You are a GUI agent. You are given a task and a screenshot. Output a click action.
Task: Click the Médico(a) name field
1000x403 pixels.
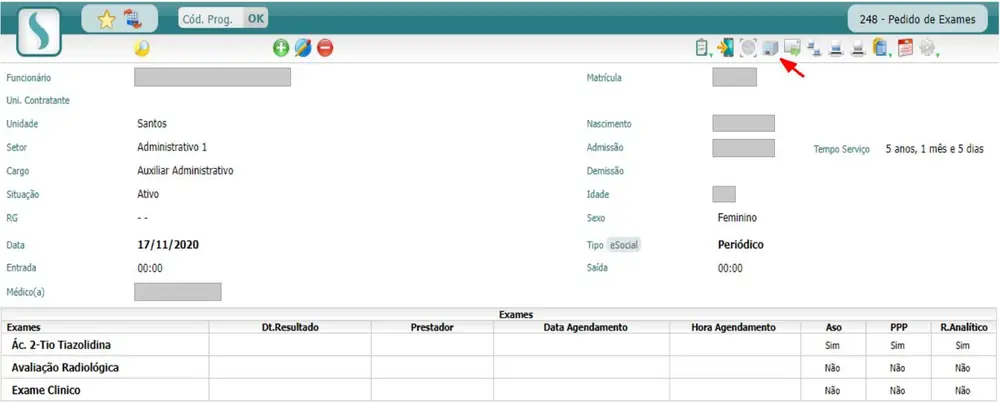(177, 292)
